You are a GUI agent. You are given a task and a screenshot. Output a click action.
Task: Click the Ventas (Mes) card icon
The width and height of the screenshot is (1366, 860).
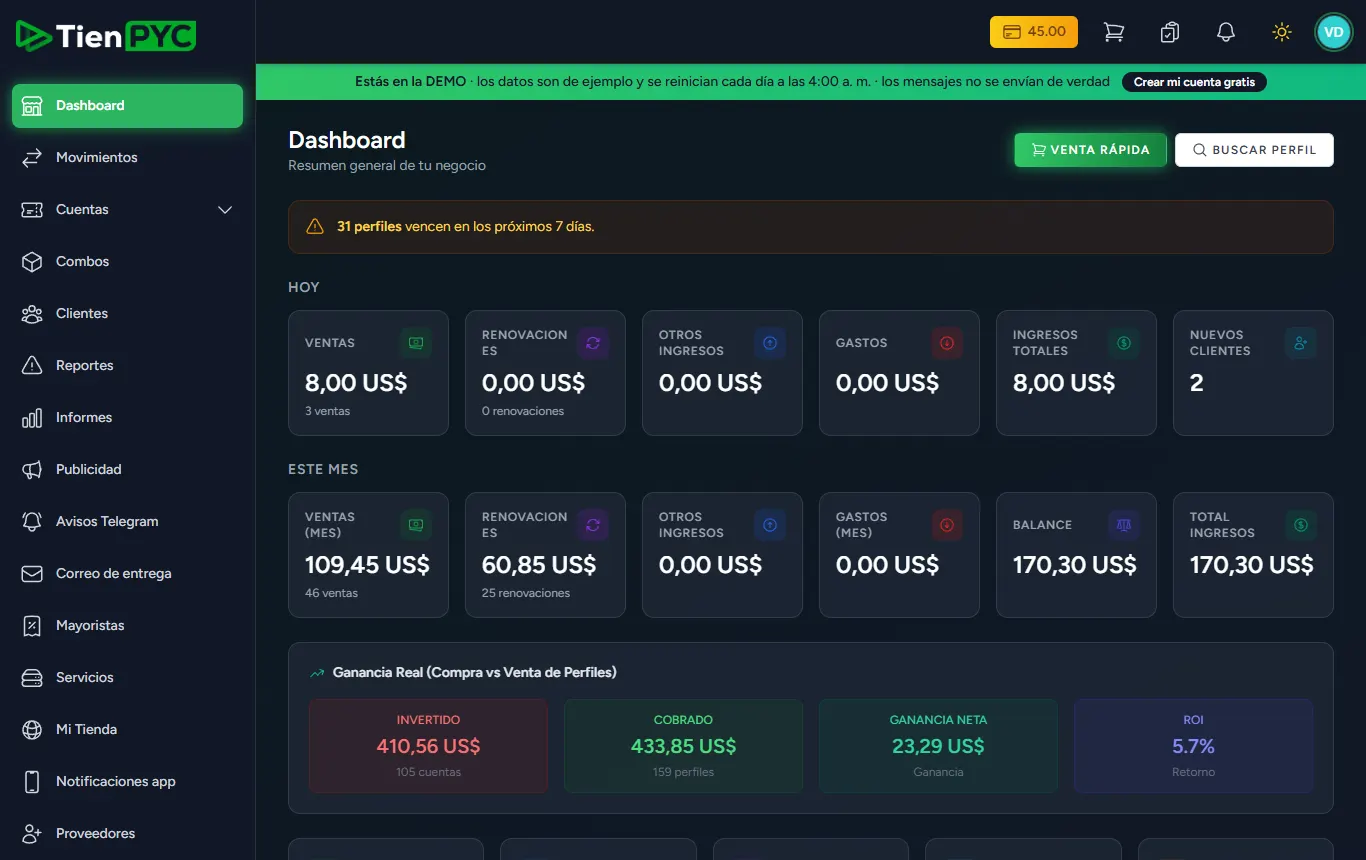tap(416, 525)
